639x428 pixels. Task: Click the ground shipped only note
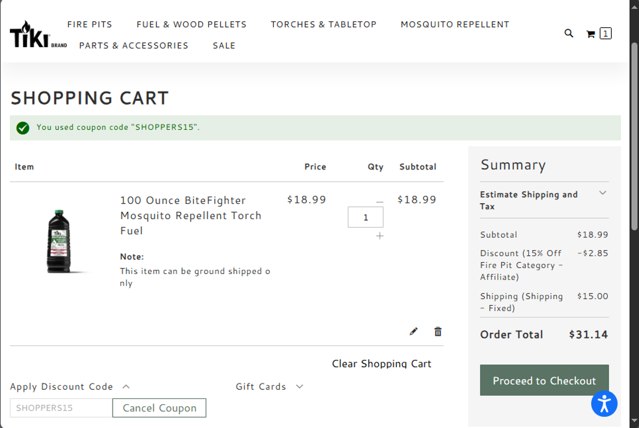click(195, 277)
